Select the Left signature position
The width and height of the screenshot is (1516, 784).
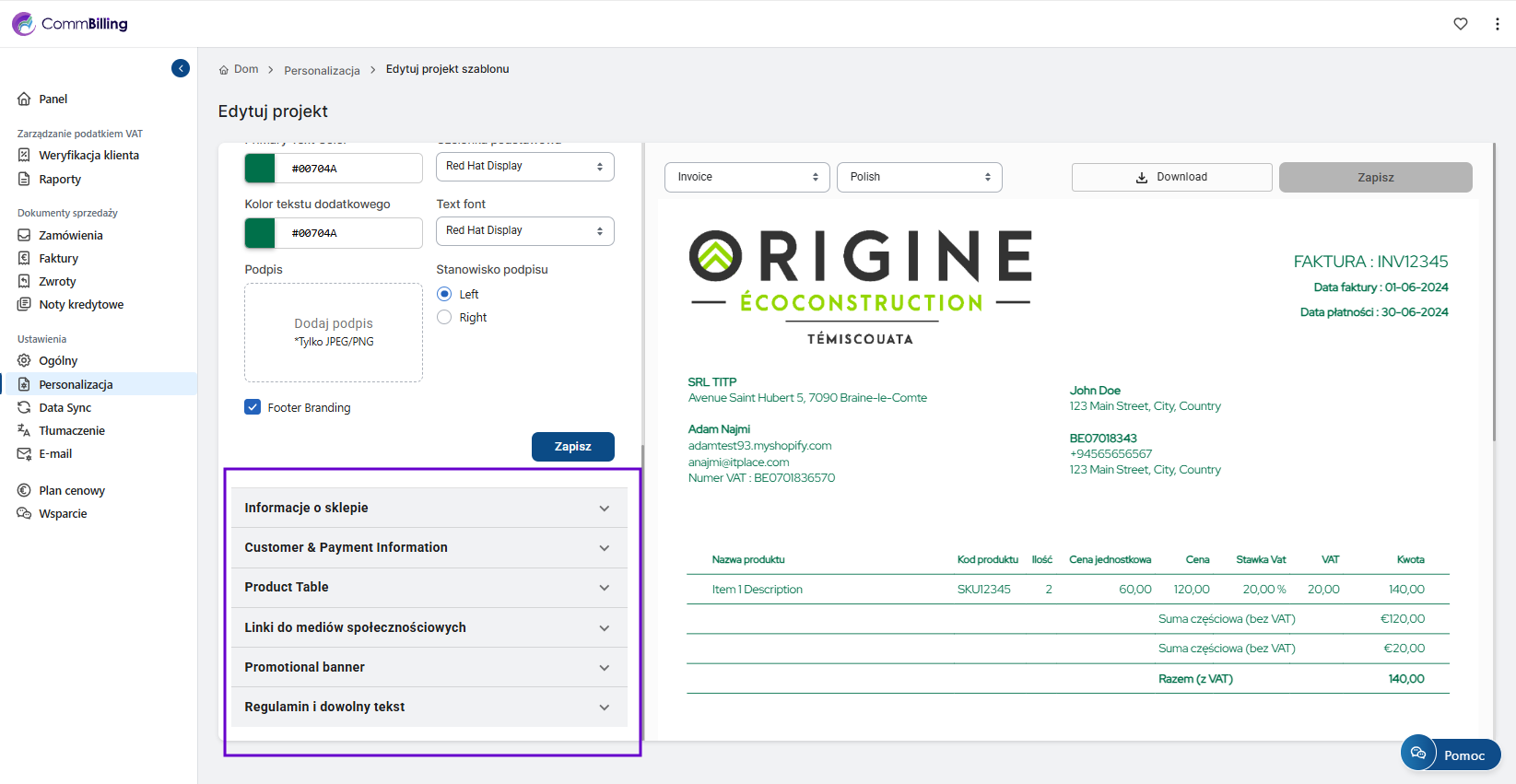coord(444,294)
